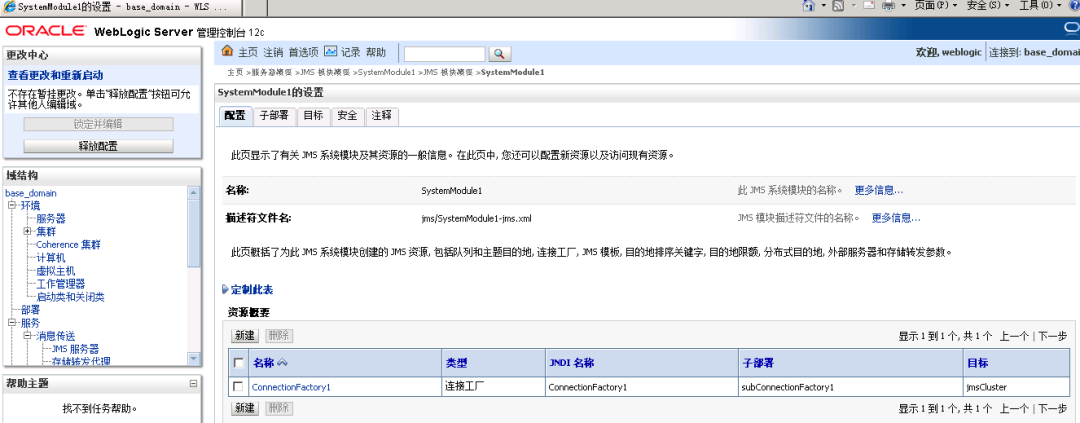Click the 首选项 preferences link

pos(304,52)
